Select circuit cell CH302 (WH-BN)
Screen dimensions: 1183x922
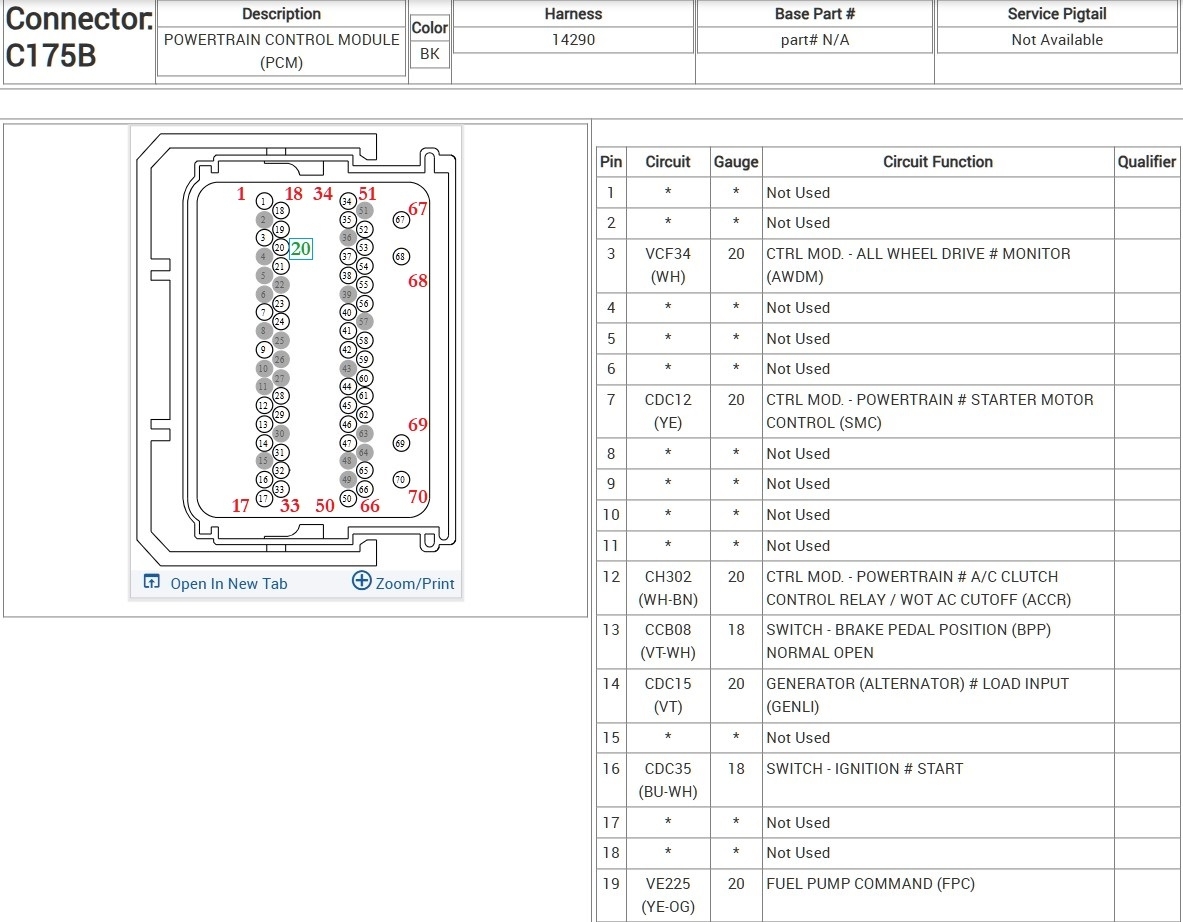668,588
